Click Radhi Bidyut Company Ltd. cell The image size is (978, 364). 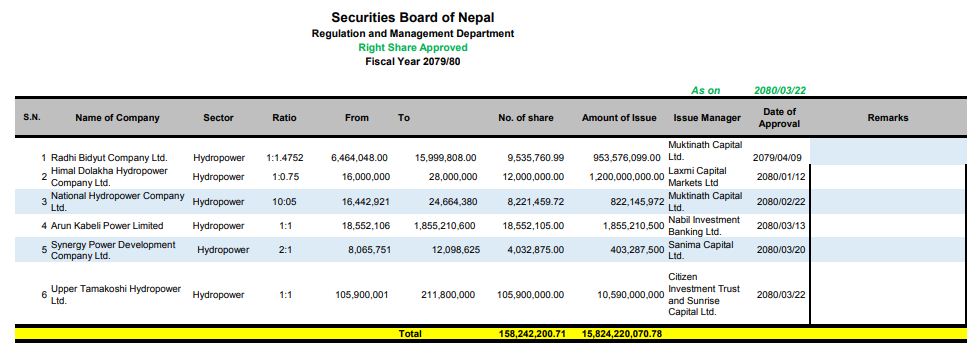(109, 158)
